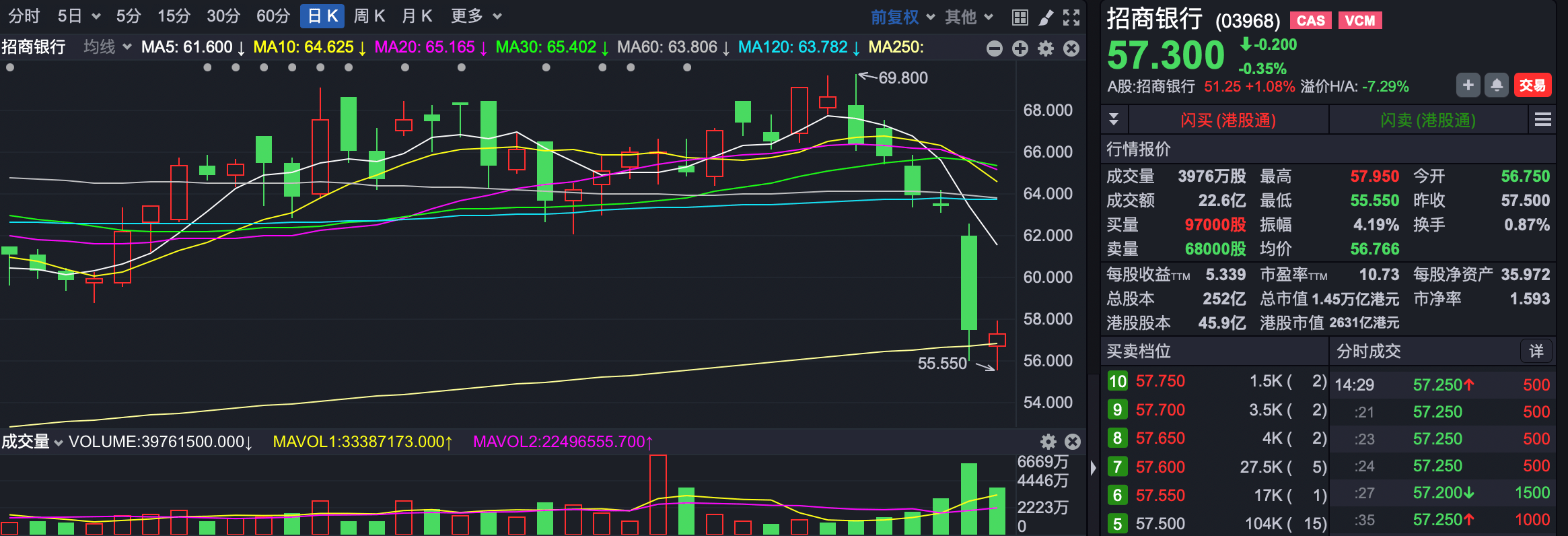Screen dimensions: 1568x536
Task: Switch to 月K monthly candlesticks
Action: [417, 16]
